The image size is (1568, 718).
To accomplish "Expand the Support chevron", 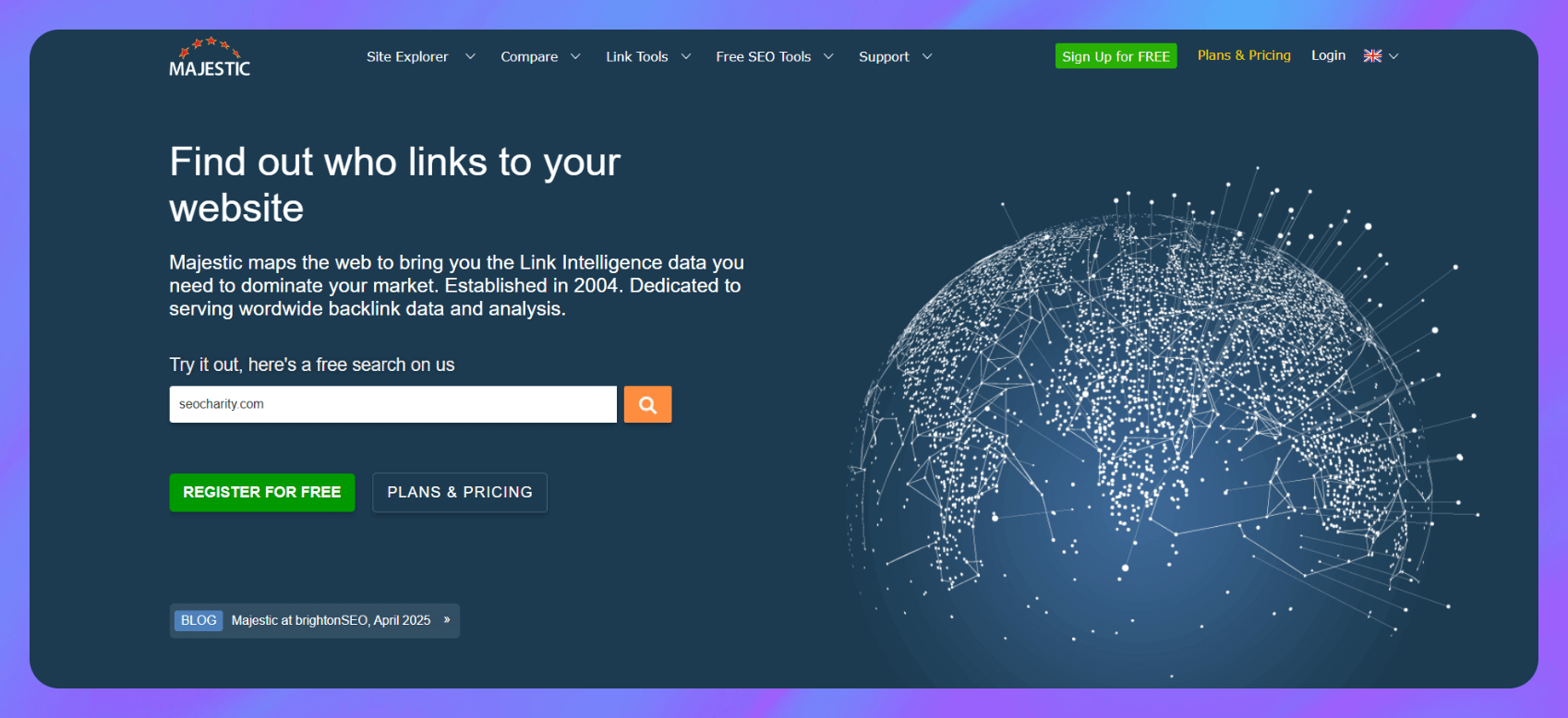I will click(927, 56).
